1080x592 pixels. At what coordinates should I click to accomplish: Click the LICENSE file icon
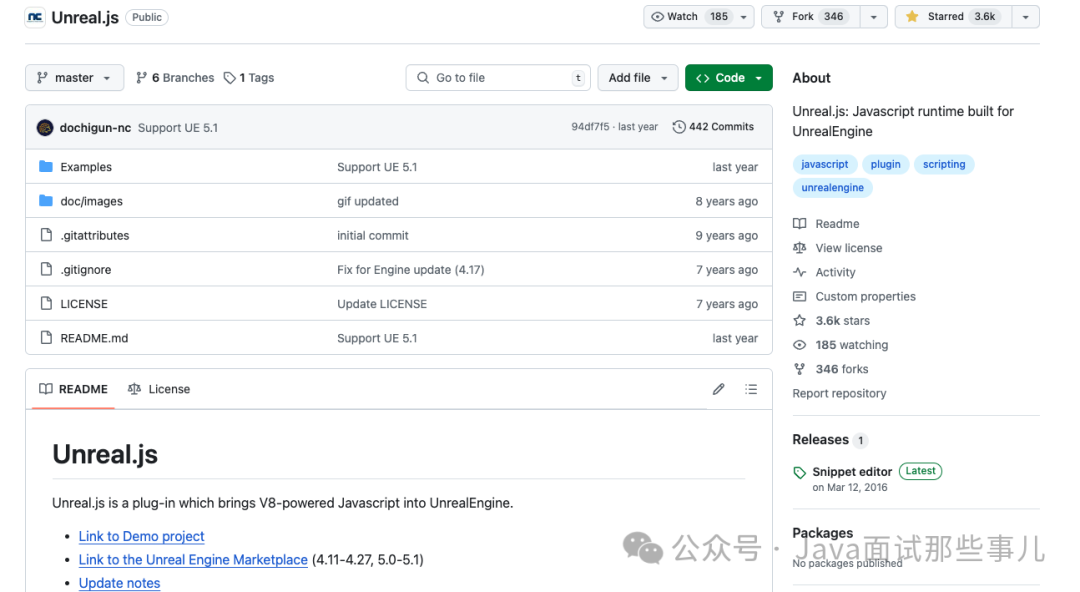coord(46,303)
